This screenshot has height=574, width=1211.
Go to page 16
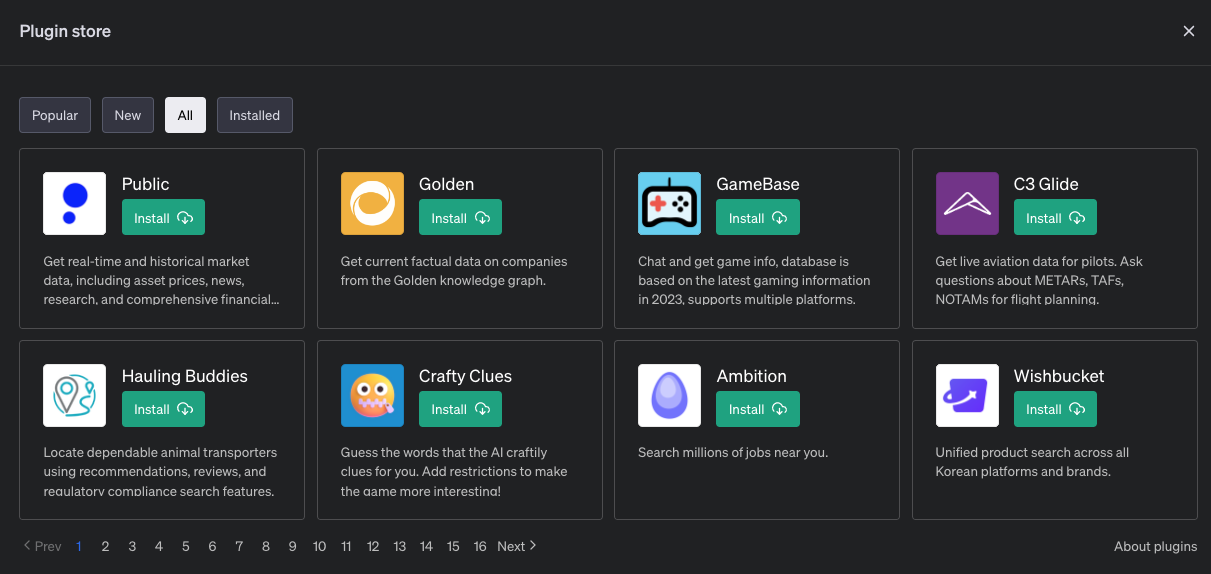480,546
